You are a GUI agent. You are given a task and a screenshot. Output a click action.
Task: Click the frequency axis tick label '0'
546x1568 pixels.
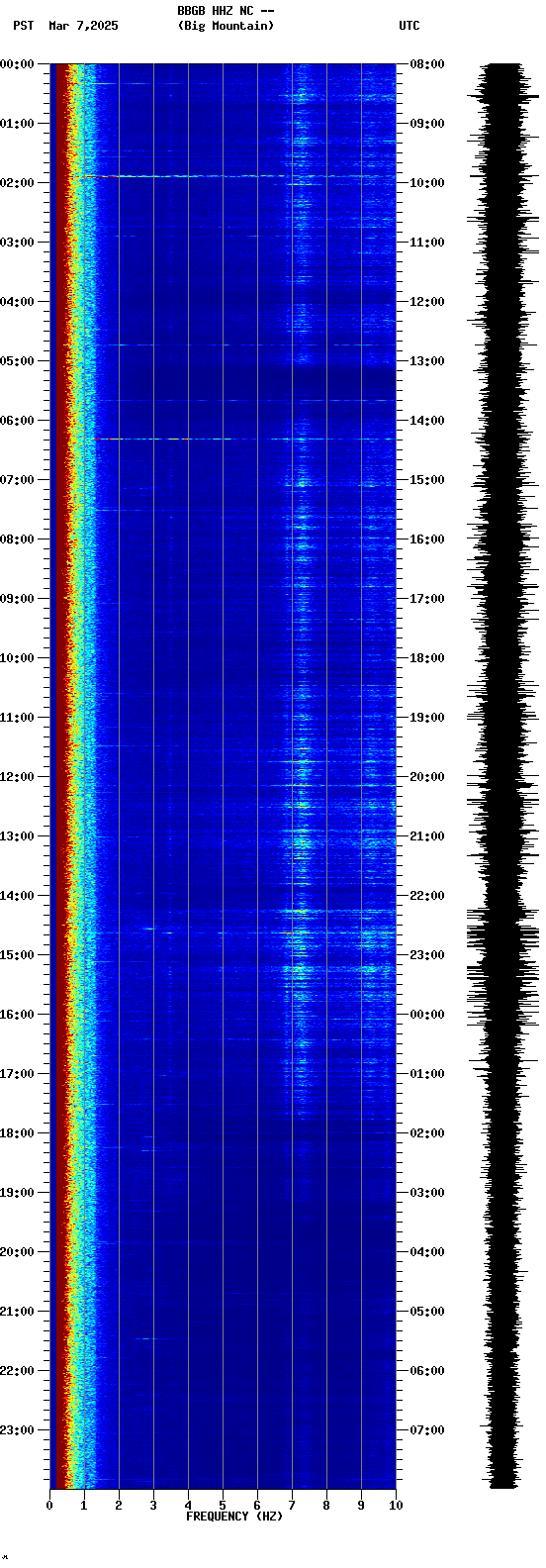point(49,1506)
